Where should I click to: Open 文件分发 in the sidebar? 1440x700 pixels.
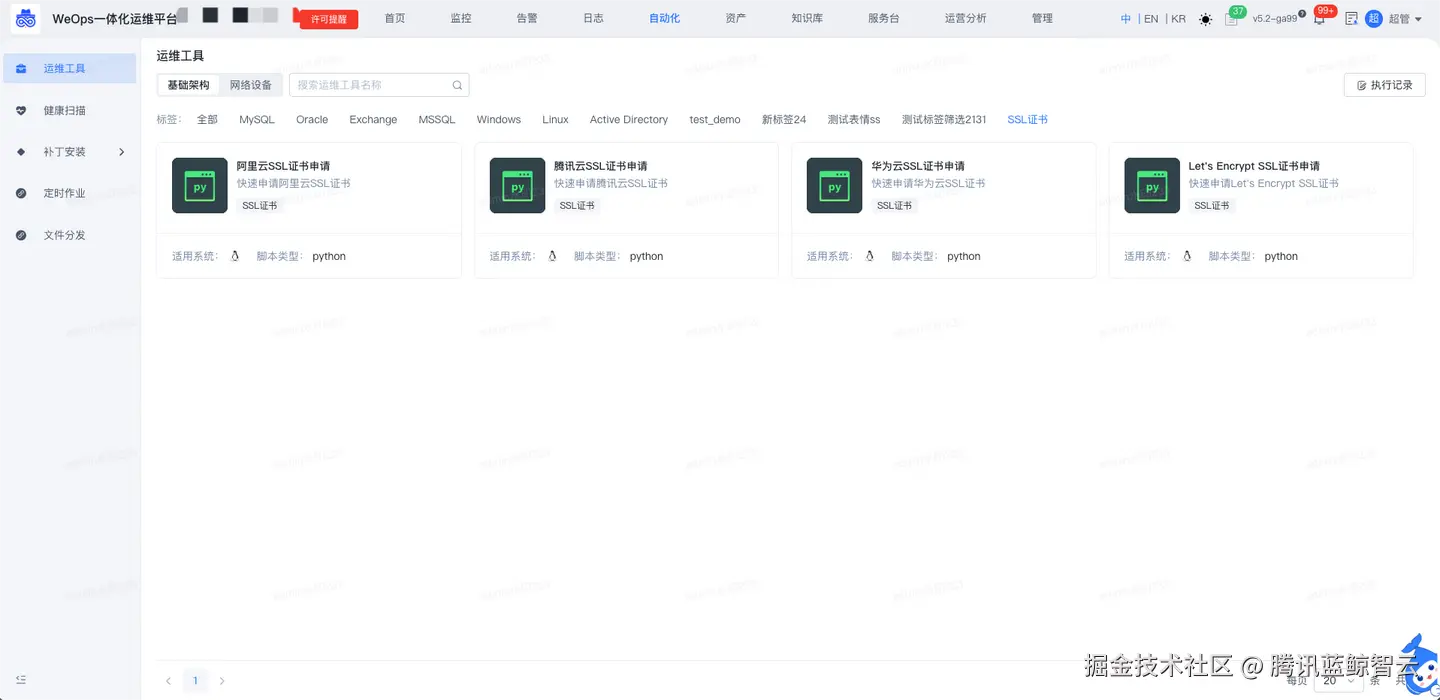pyautogui.click(x=69, y=235)
